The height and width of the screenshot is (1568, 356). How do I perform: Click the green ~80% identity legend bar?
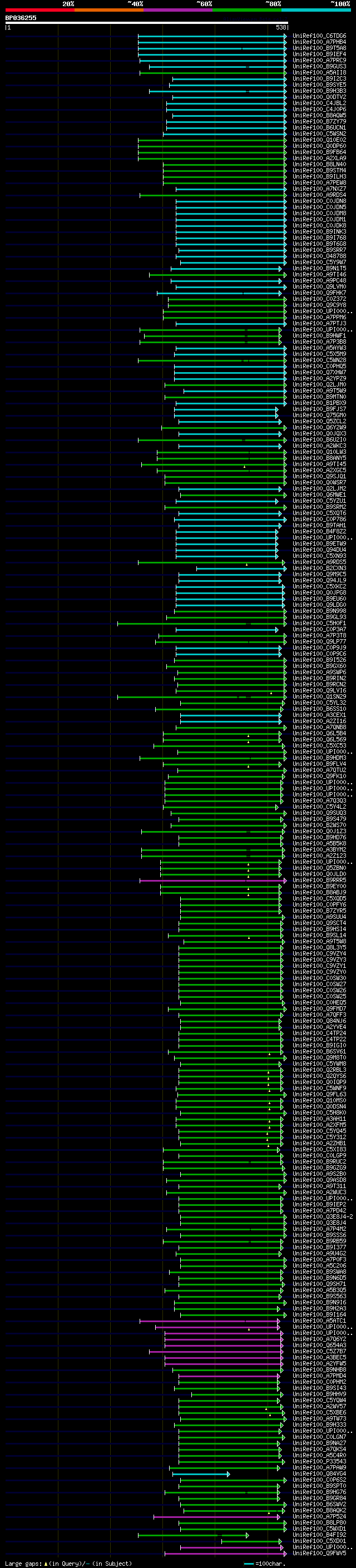point(247,10)
